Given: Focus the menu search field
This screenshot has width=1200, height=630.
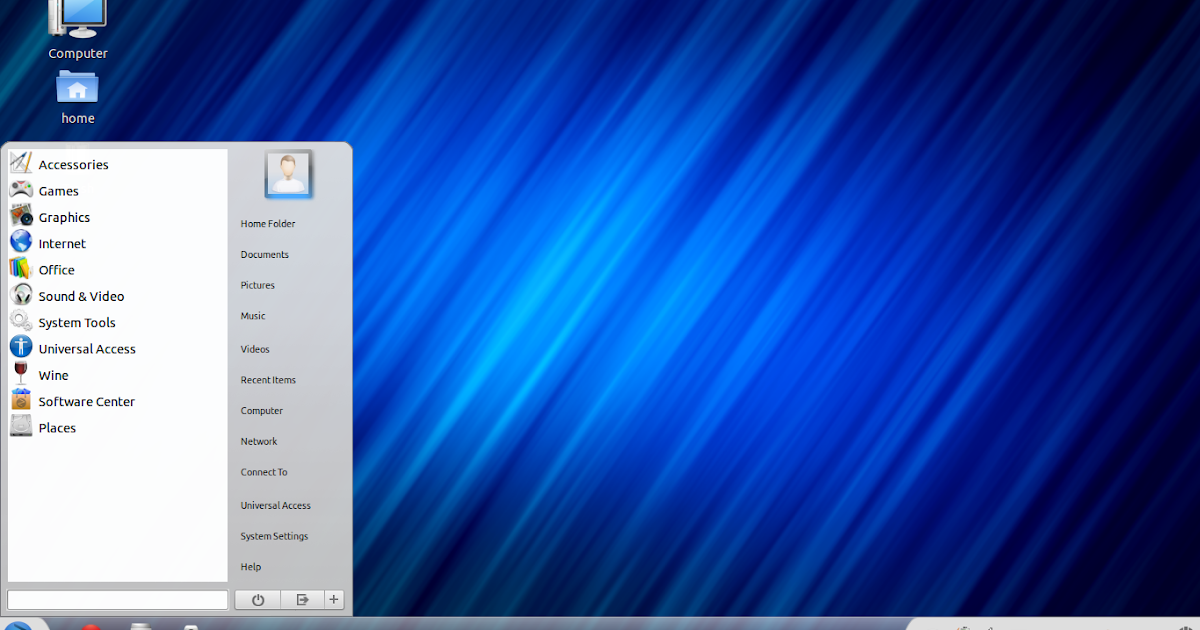Looking at the screenshot, I should pos(118,600).
